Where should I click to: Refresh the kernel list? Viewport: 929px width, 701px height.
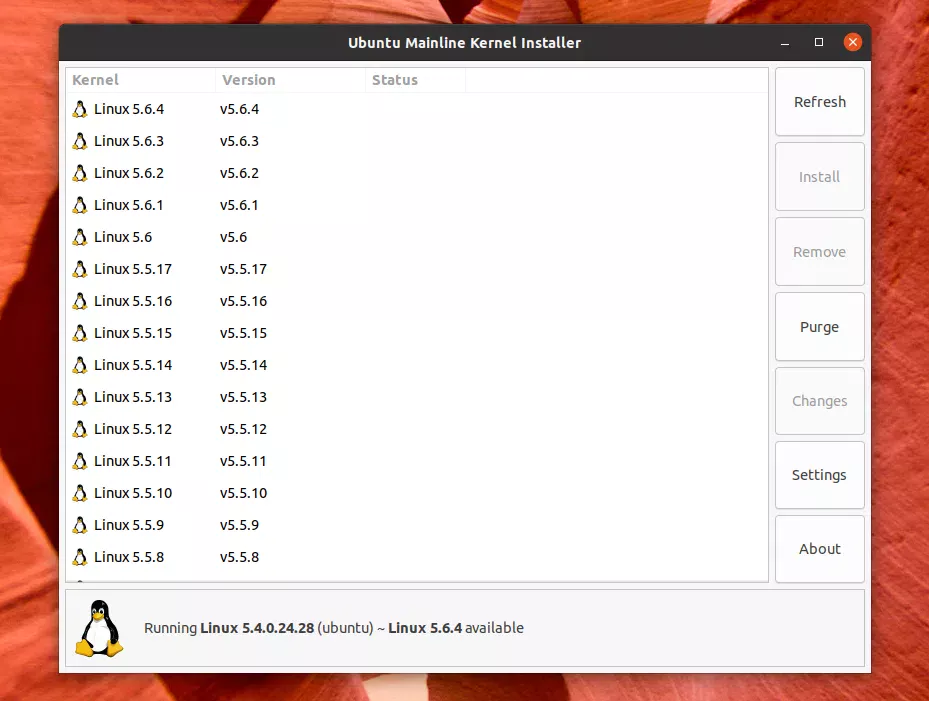coord(819,102)
